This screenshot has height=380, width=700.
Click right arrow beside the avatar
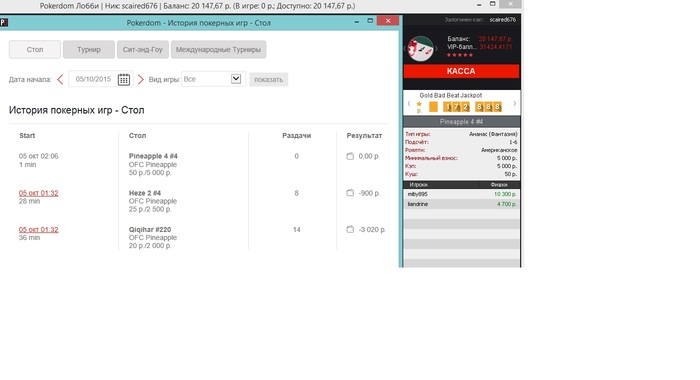[436, 48]
